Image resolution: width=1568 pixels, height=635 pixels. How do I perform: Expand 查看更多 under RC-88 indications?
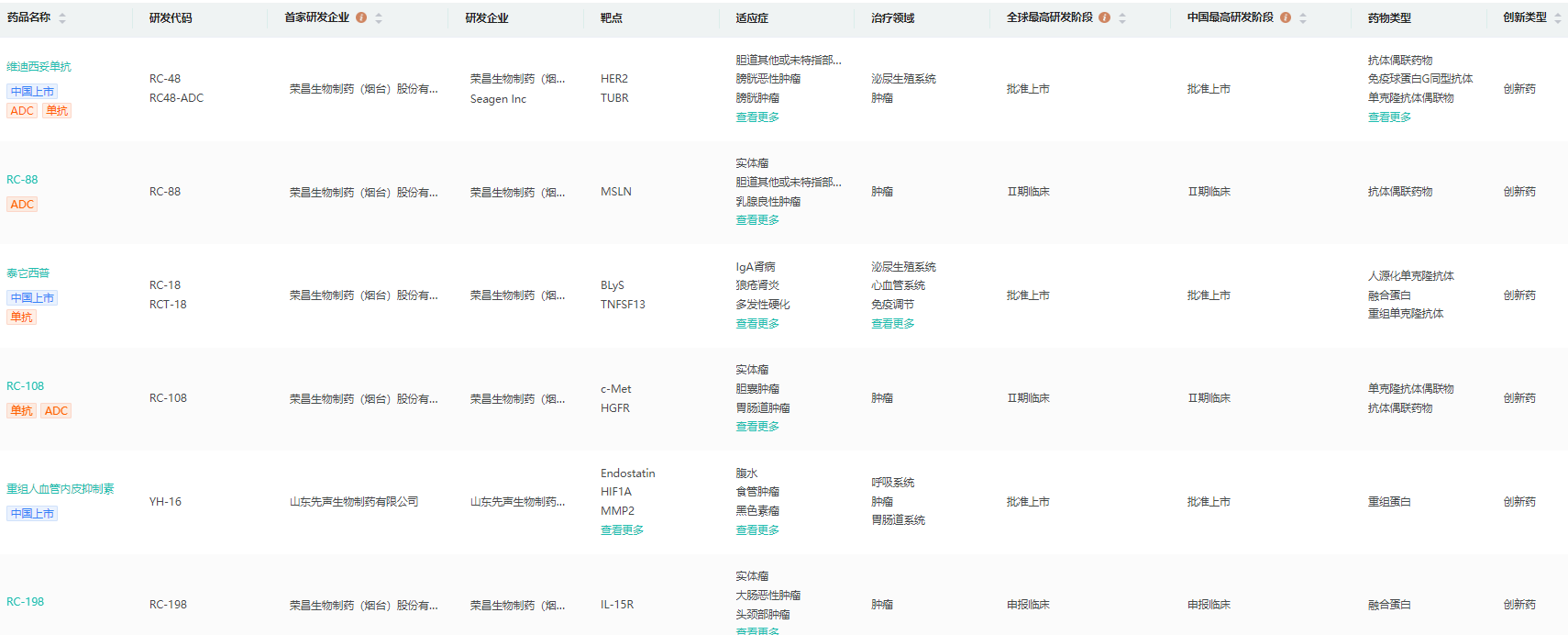tap(757, 220)
